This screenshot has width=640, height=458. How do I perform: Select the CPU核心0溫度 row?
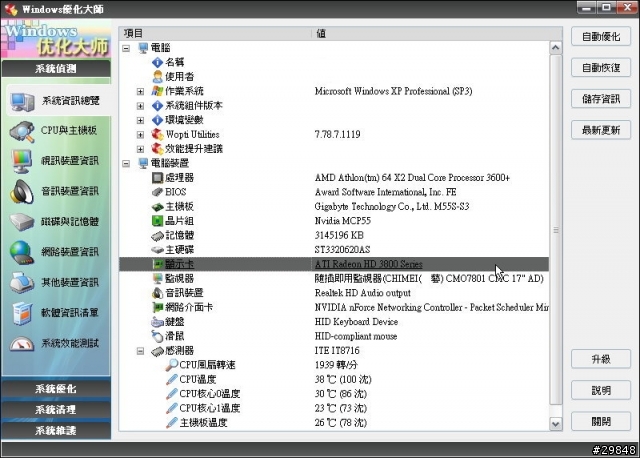click(334, 394)
